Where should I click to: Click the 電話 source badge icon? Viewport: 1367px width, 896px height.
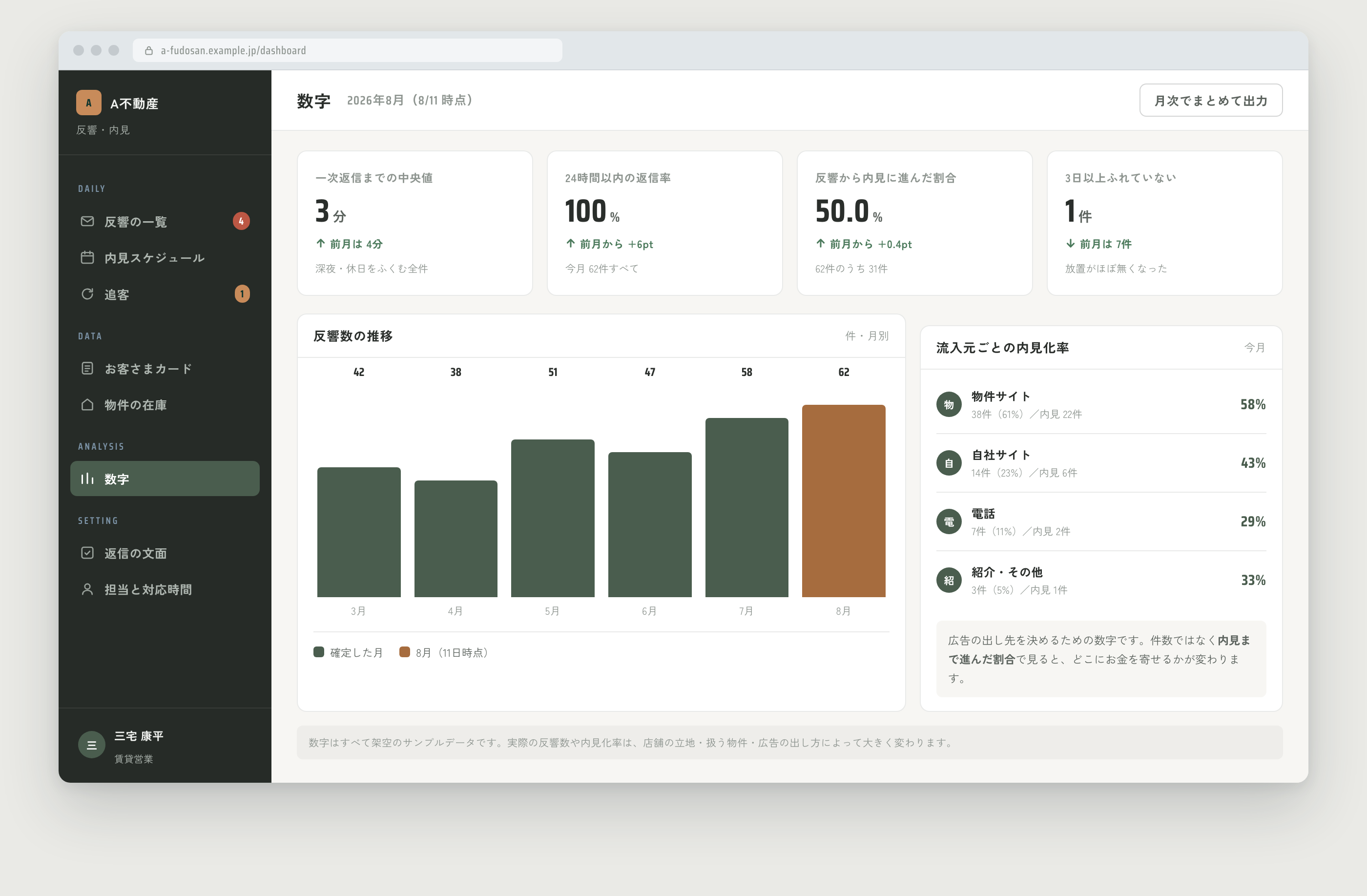949,521
